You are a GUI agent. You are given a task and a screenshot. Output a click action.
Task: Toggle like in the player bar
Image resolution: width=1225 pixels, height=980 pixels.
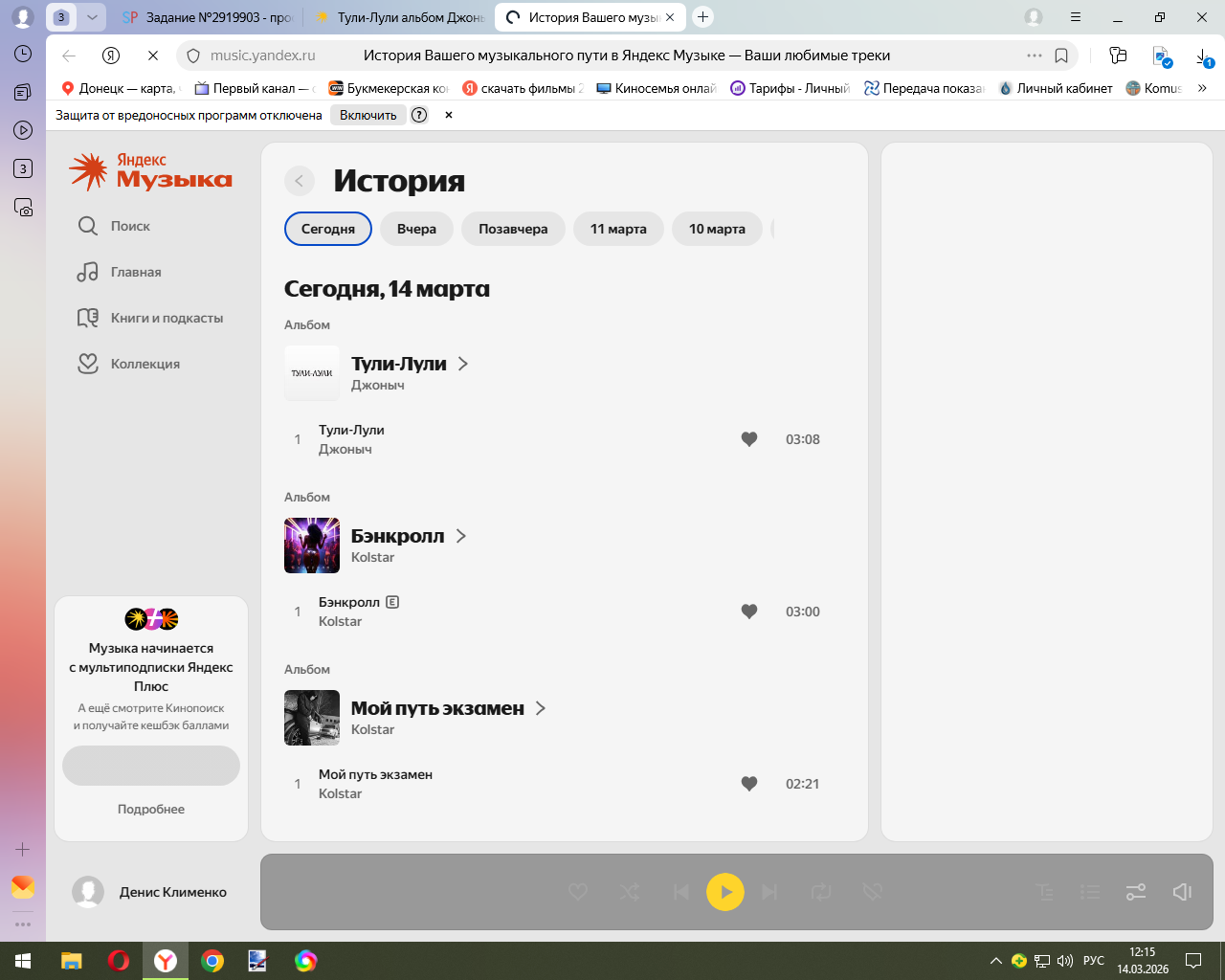[x=578, y=892]
